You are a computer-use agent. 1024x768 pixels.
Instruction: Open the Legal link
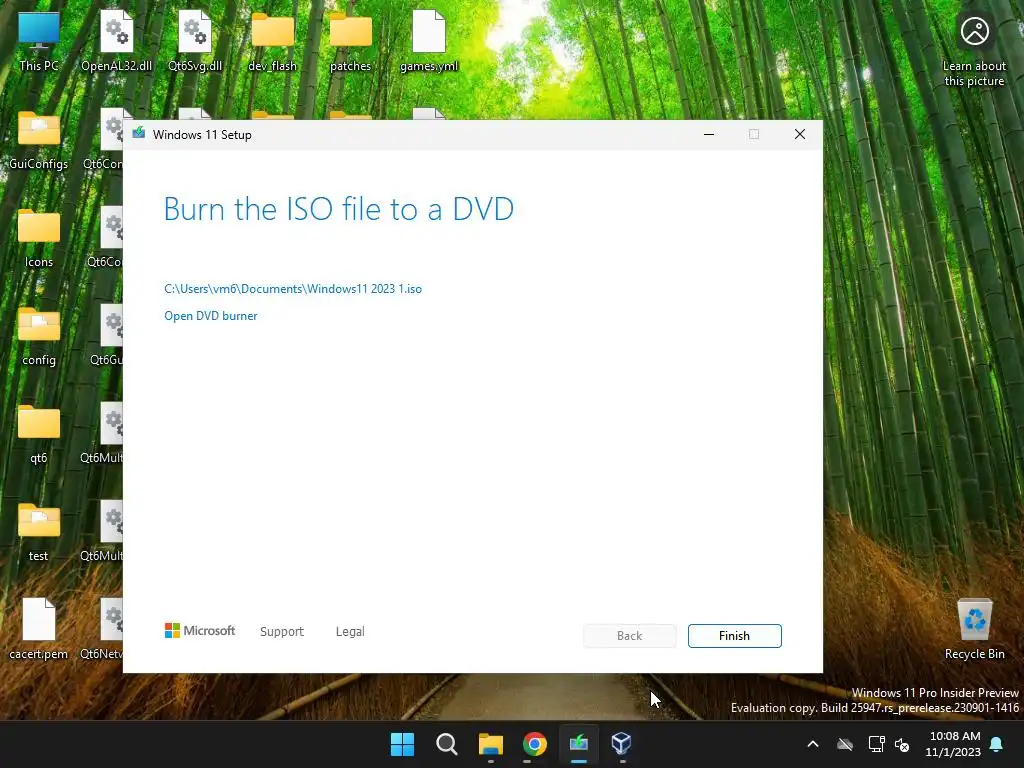point(350,632)
